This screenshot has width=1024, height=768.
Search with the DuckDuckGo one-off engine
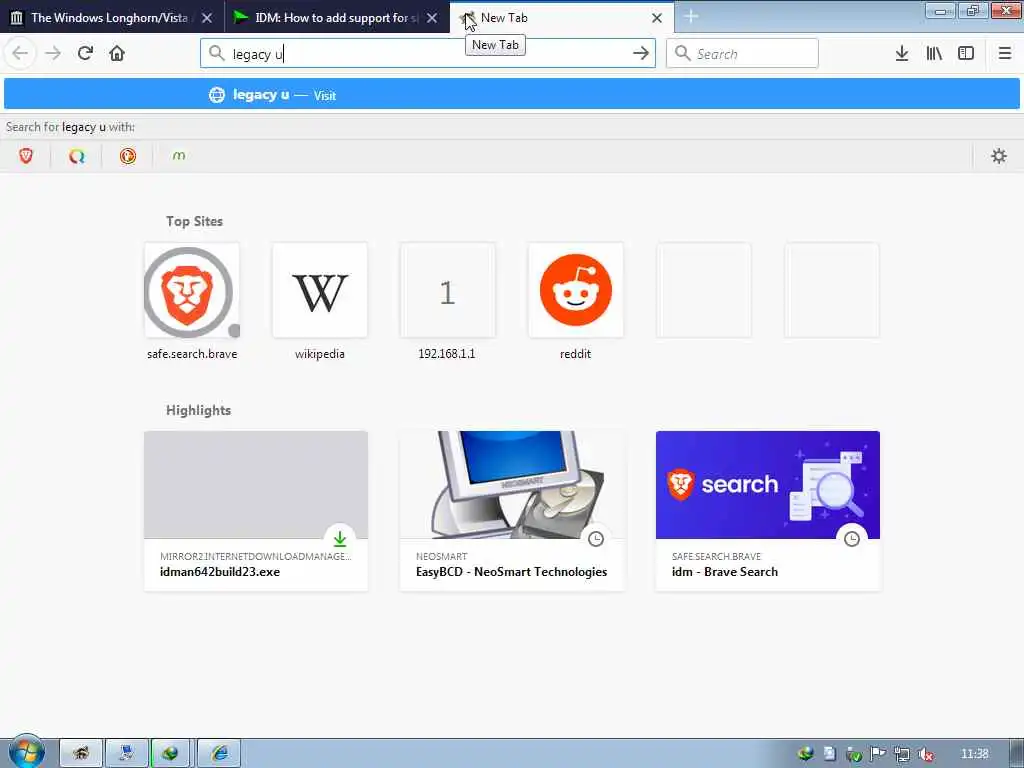coord(128,156)
